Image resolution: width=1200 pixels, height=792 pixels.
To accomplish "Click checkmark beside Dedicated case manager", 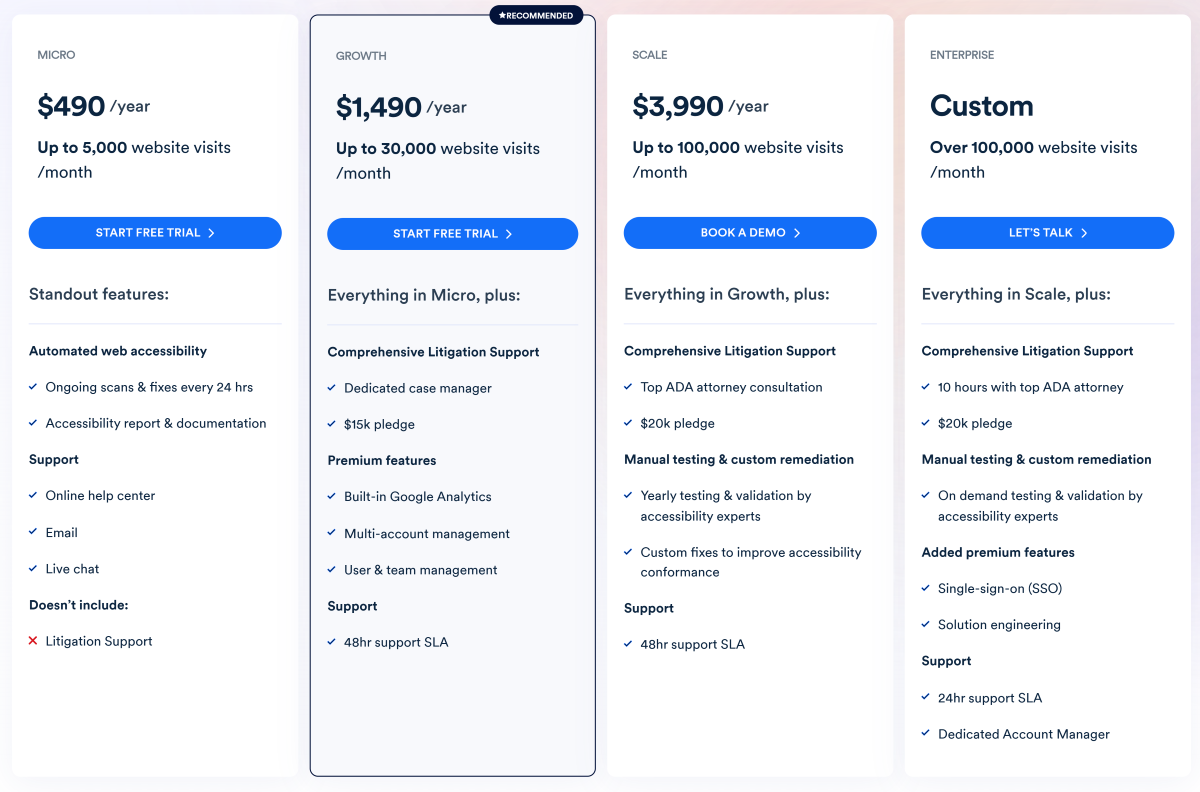I will pos(332,388).
